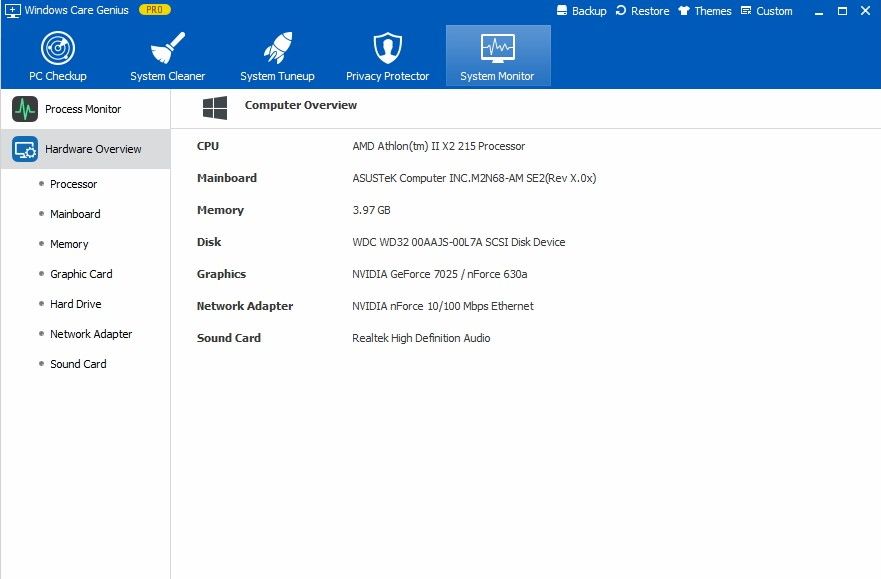Open Process Monitor in sidebar
This screenshot has height=579, width=881.
[x=85, y=109]
